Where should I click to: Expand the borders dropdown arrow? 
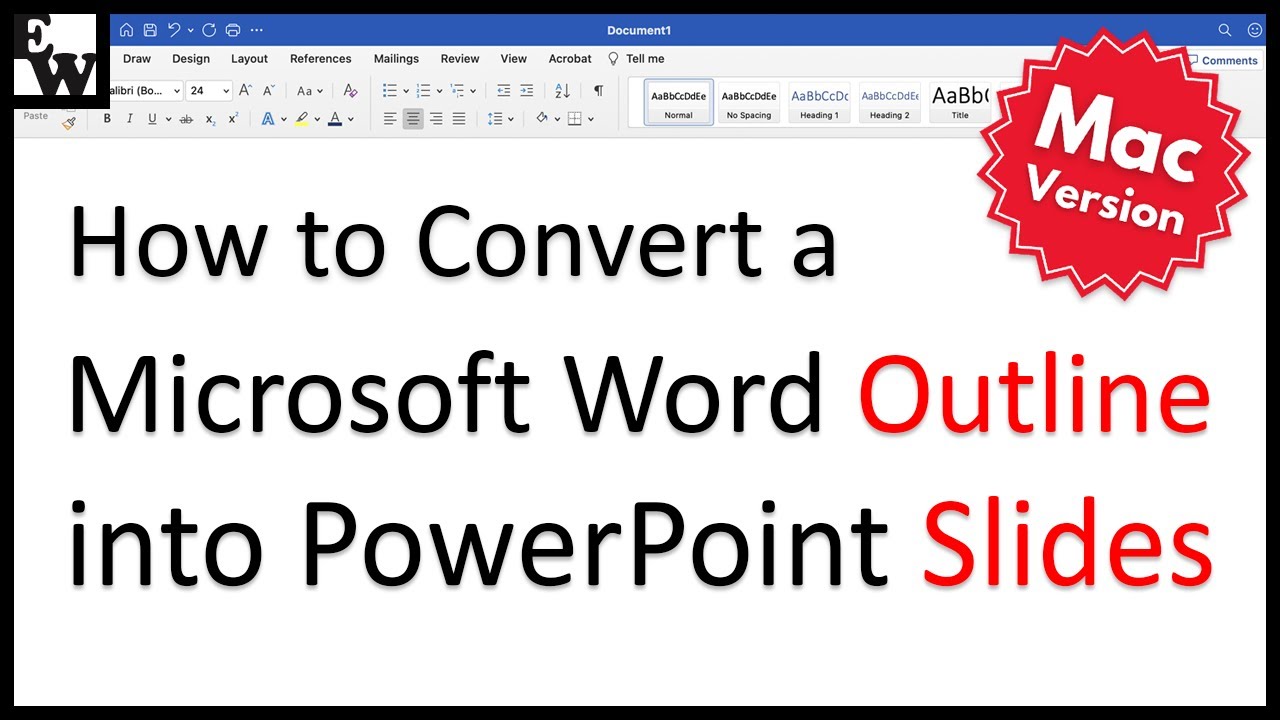591,120
